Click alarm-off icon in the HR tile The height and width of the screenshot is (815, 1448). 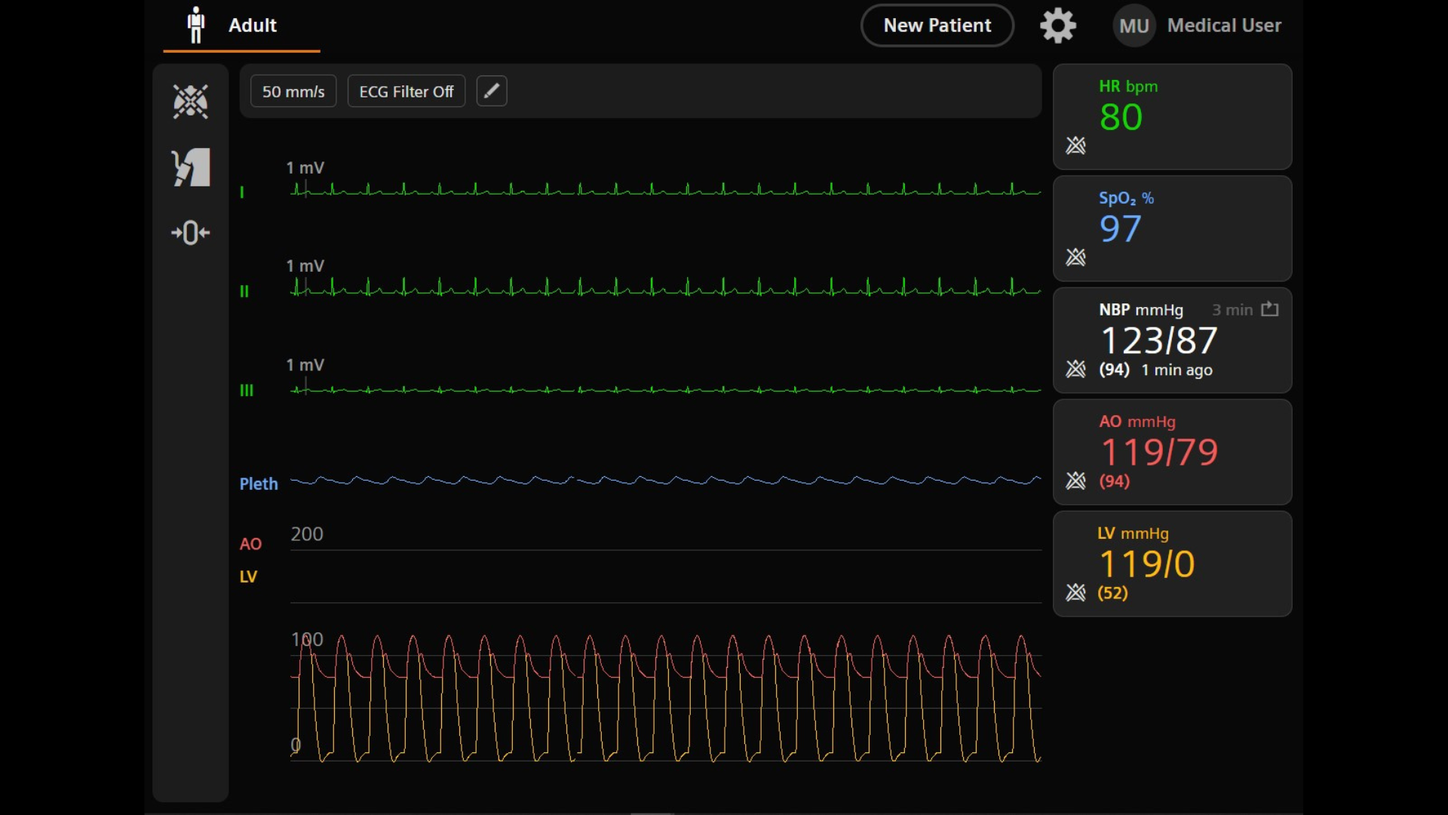tap(1076, 146)
